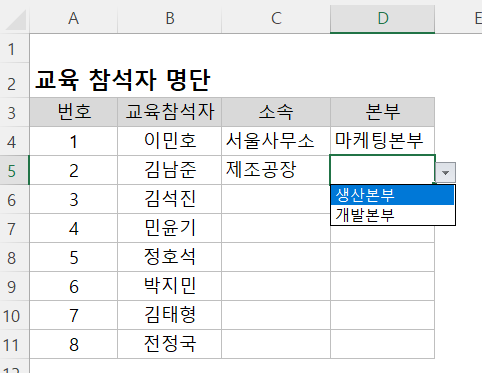Image resolution: width=482 pixels, height=373 pixels.
Task: Select the cell containing 정호석
Action: [x=170, y=257]
